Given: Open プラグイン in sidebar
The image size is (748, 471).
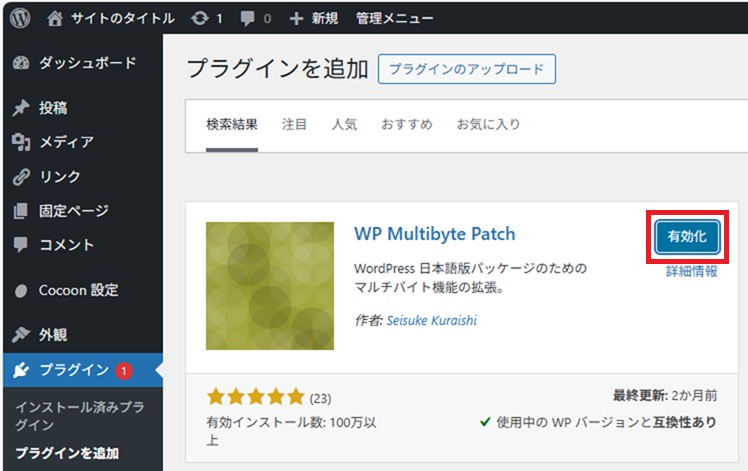Looking at the screenshot, I should point(74,370).
